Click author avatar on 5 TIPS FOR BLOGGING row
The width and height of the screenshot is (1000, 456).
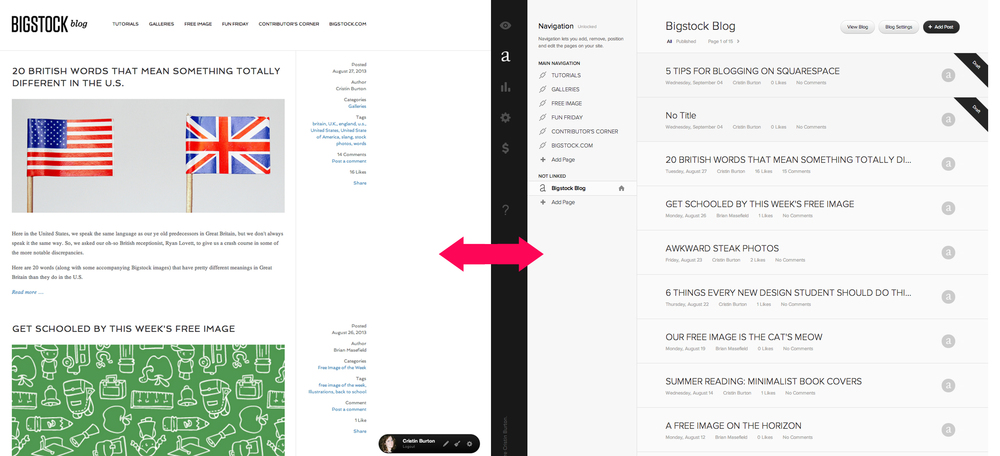[948, 75]
